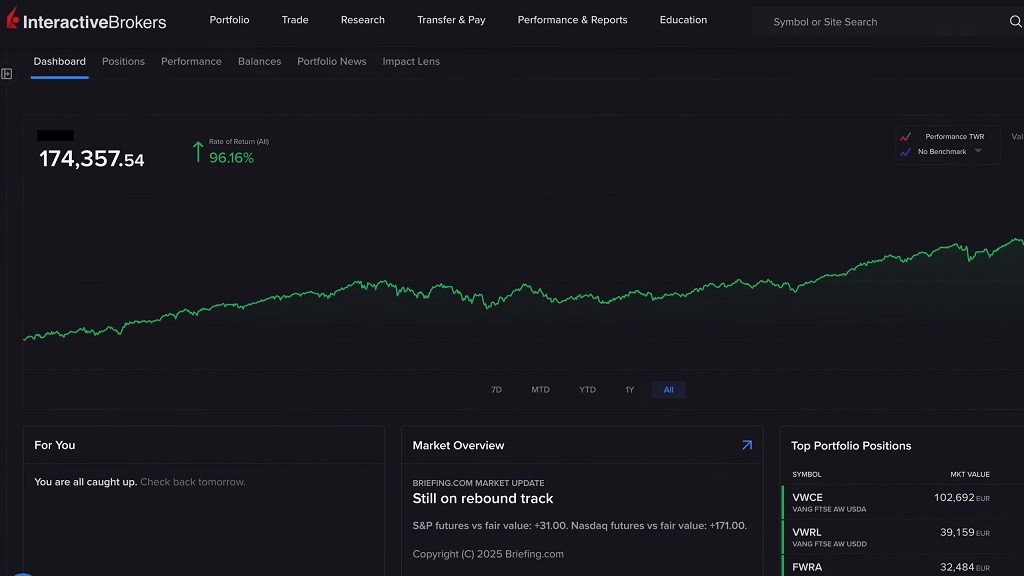Switch to the Performance tab
1024x576 pixels.
coord(191,61)
